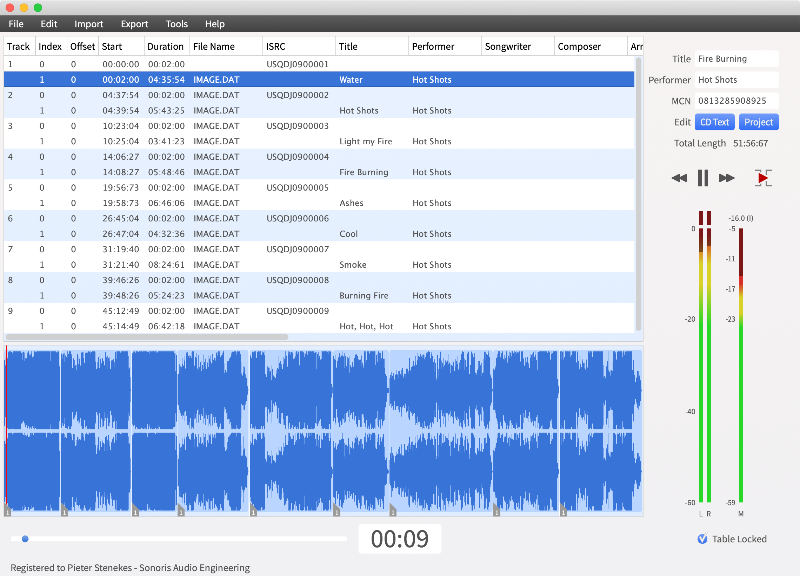Open the File menu
The image size is (800, 576).
click(15, 23)
